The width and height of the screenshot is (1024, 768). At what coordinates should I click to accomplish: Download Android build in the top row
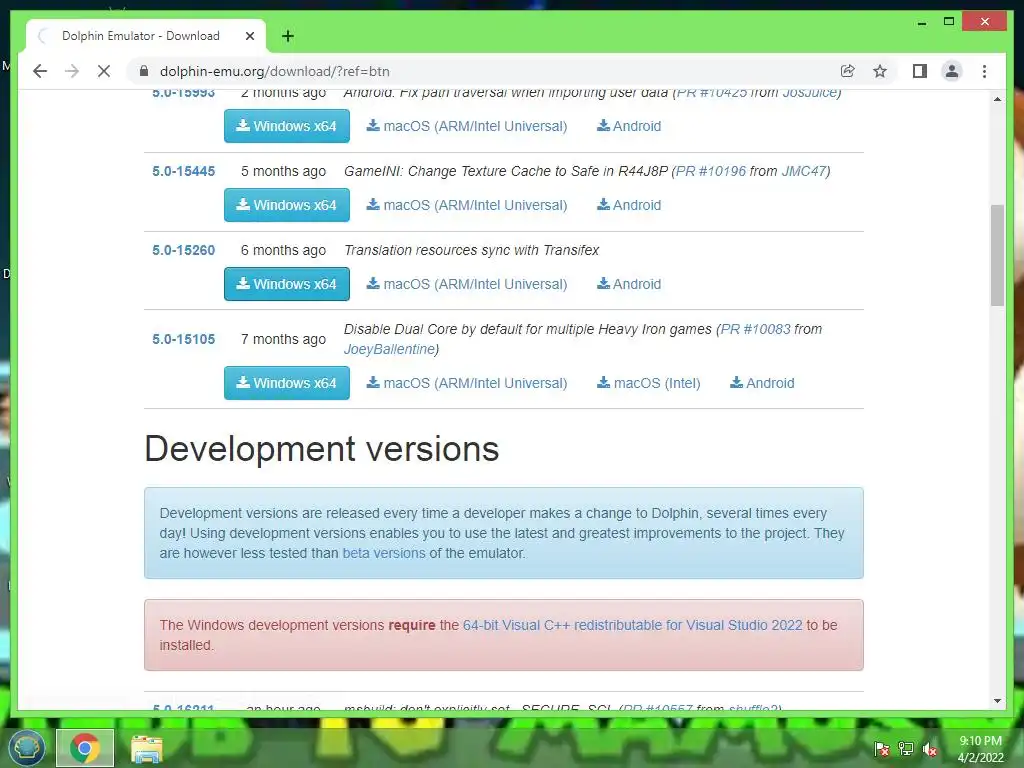629,126
